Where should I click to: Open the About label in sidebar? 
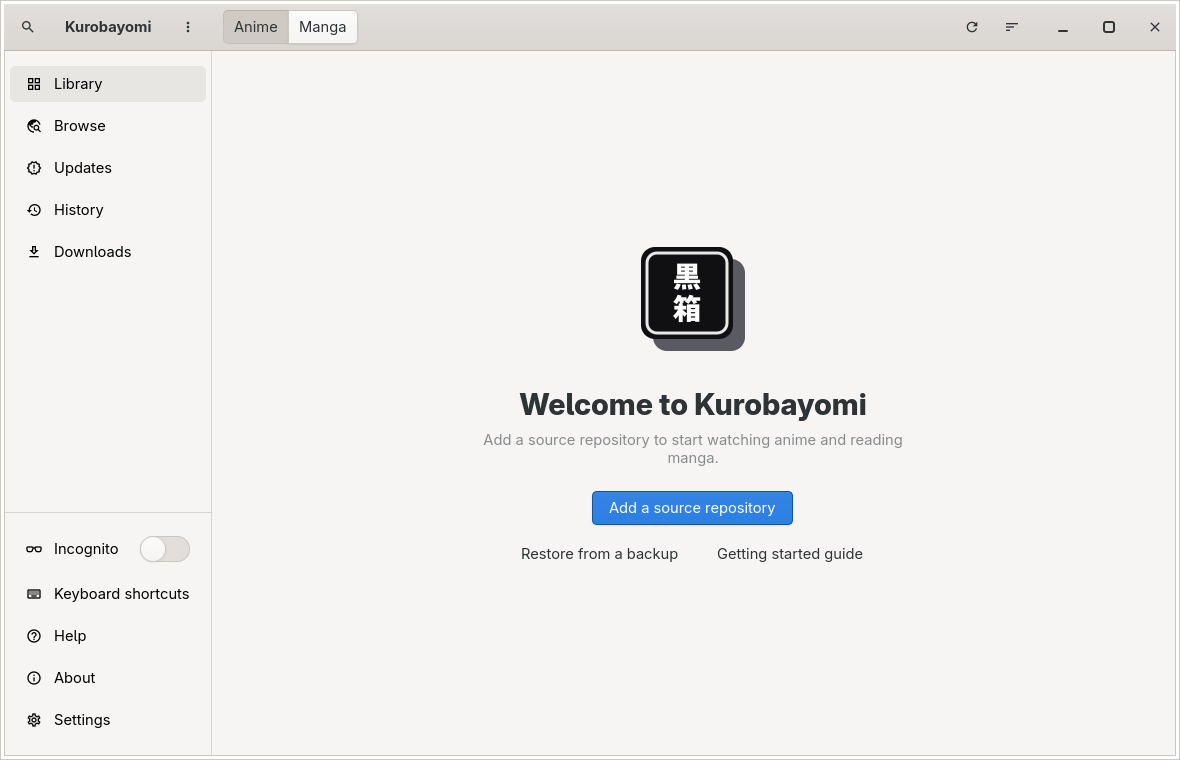point(75,679)
